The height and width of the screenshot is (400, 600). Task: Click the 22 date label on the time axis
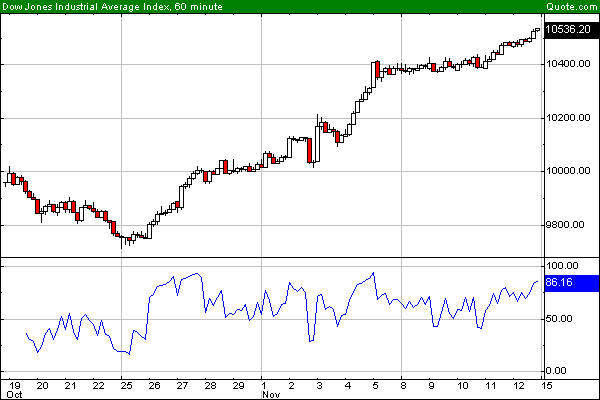click(98, 385)
